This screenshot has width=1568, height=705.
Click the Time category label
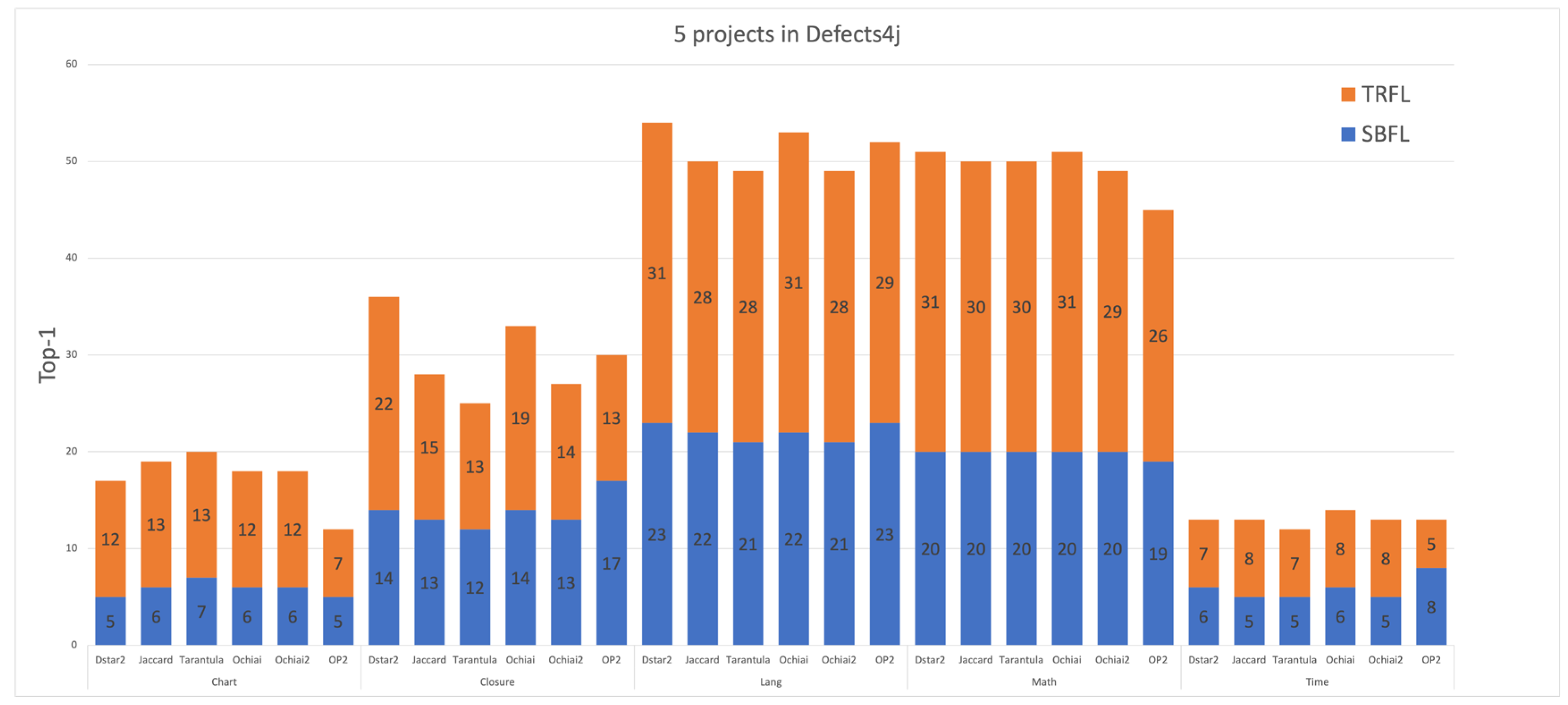pyautogui.click(x=1317, y=682)
